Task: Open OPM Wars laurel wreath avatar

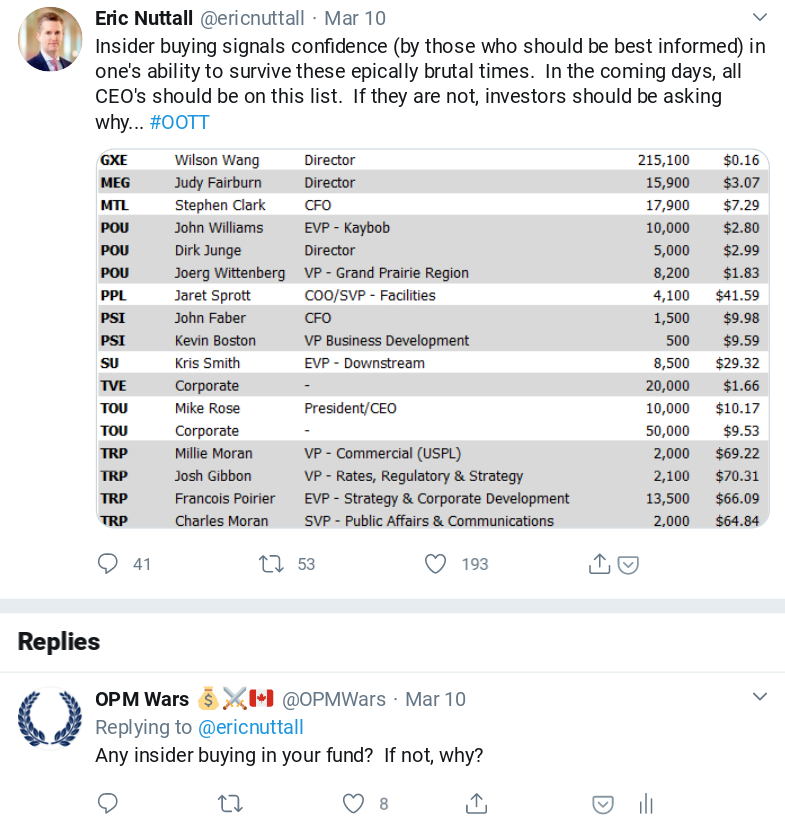Action: pos(50,718)
